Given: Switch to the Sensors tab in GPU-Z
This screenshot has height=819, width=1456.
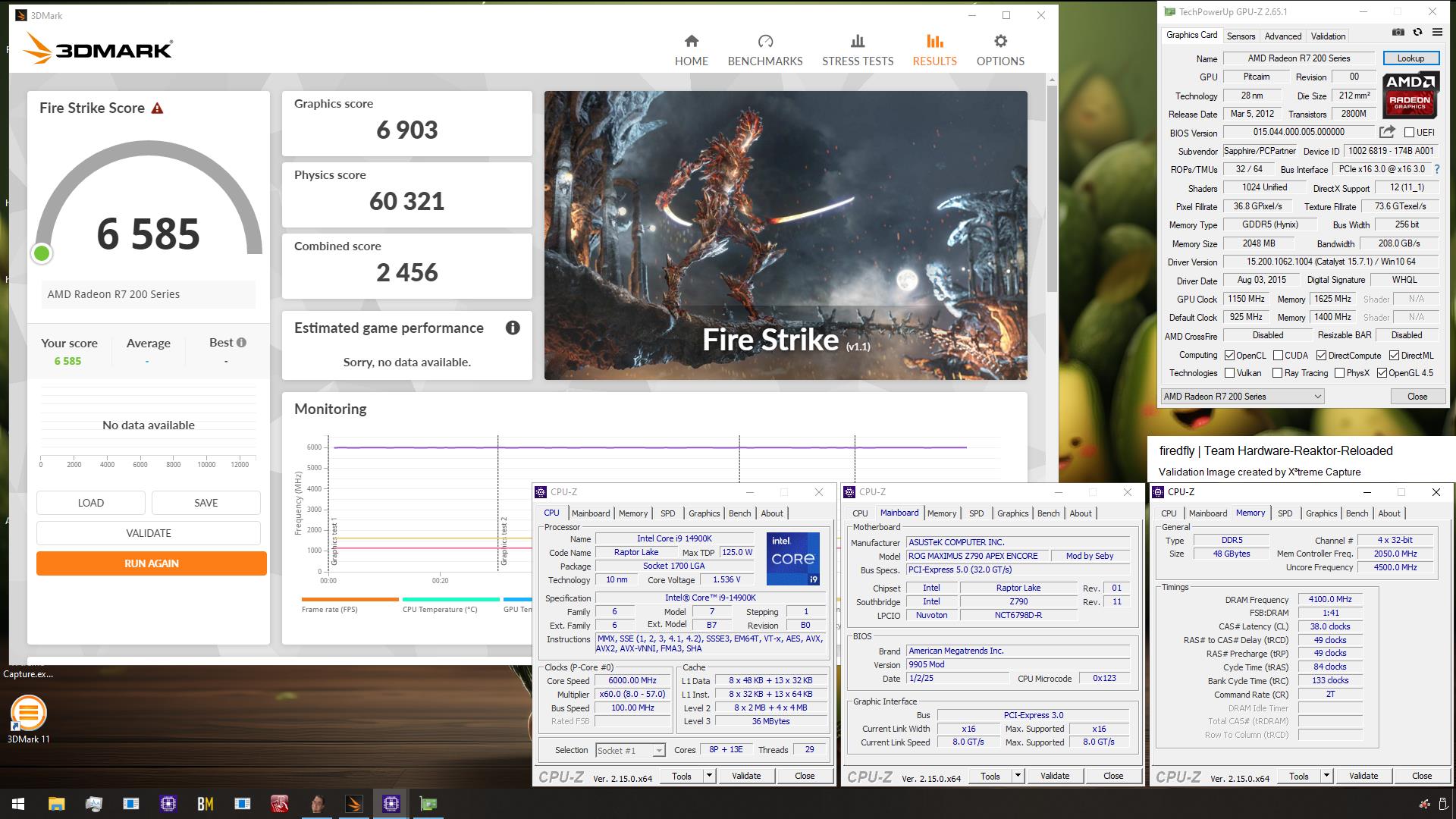Looking at the screenshot, I should [x=1241, y=36].
